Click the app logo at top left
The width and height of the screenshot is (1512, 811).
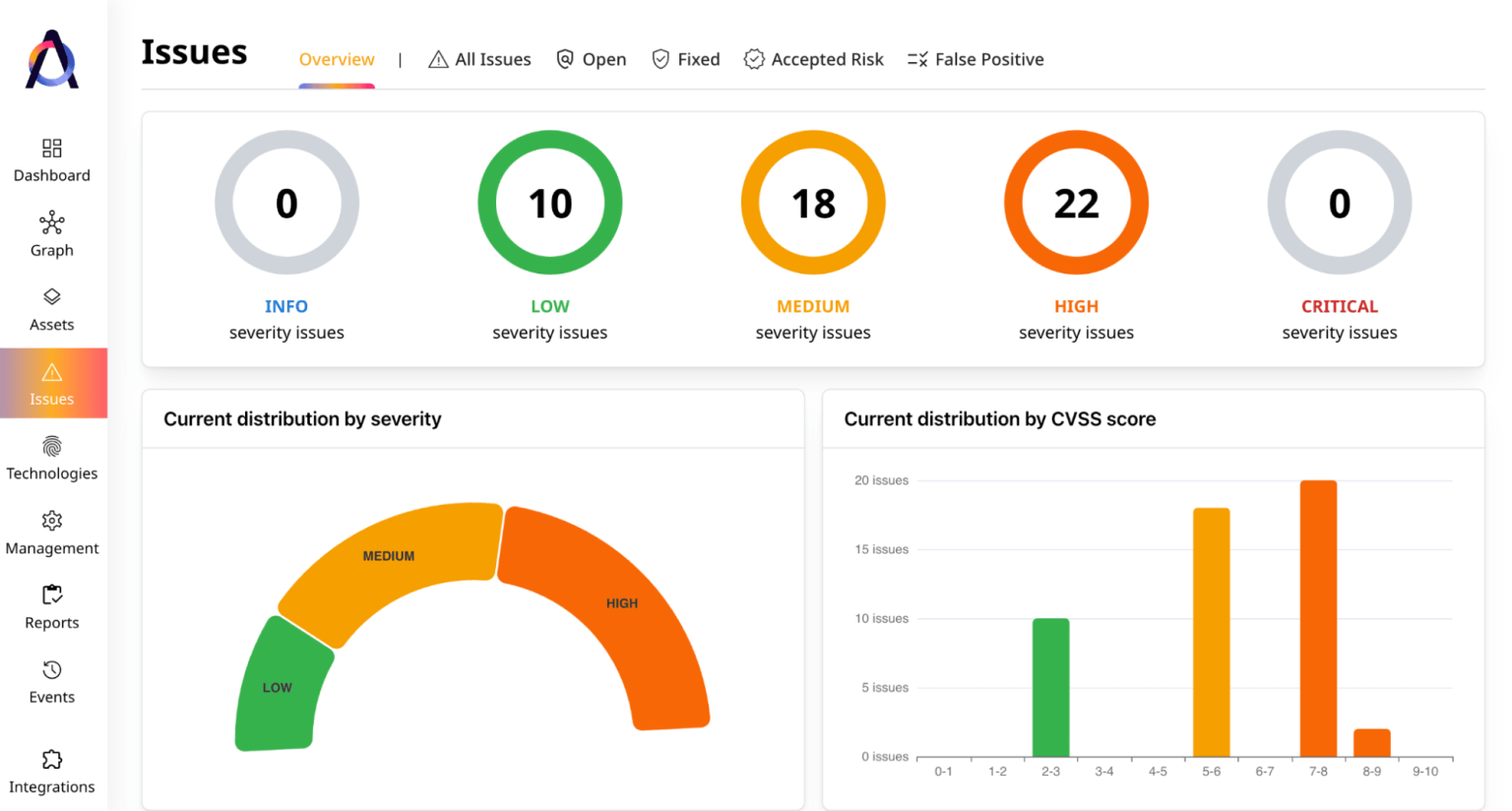click(x=52, y=59)
